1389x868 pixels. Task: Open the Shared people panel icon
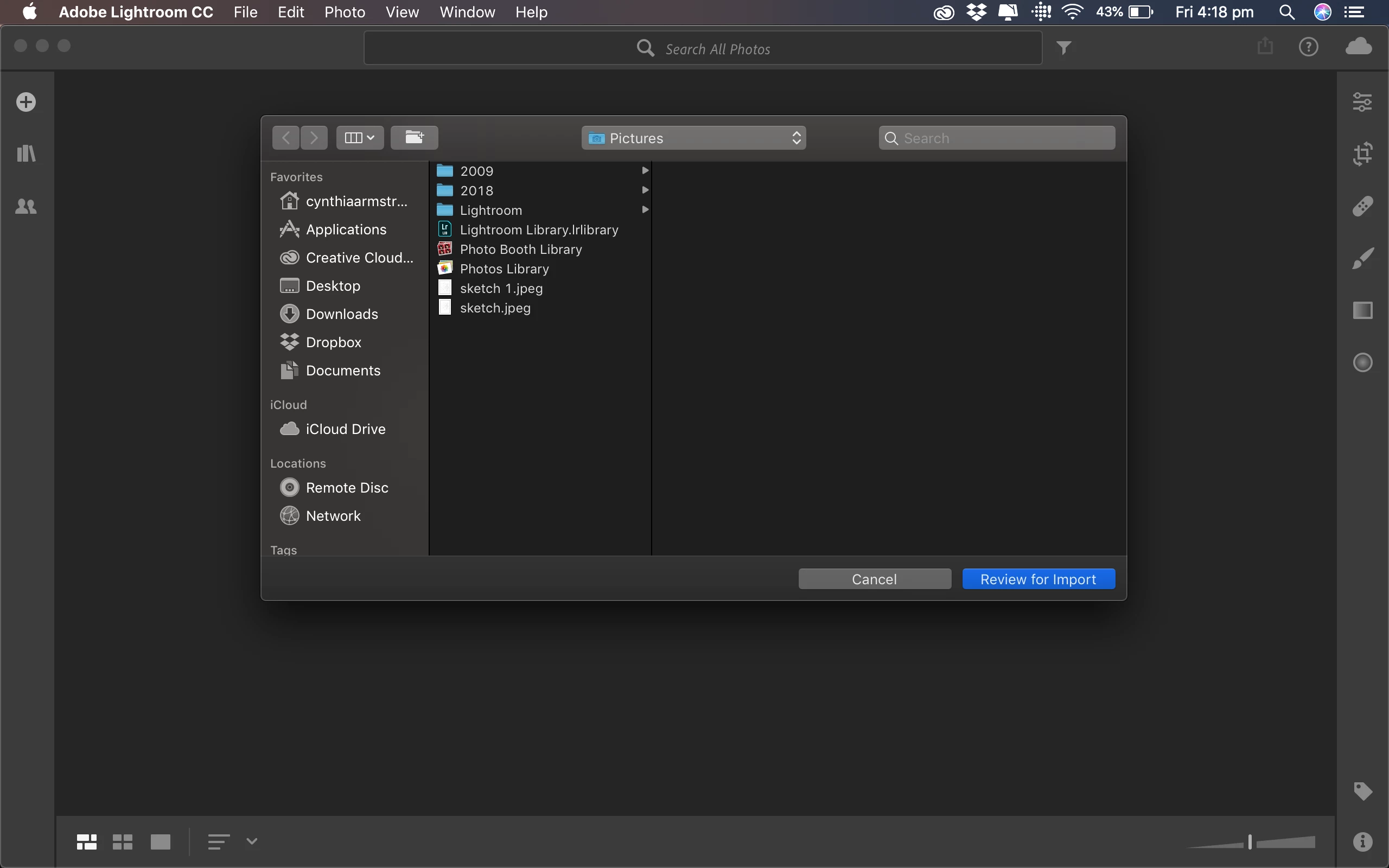click(26, 206)
